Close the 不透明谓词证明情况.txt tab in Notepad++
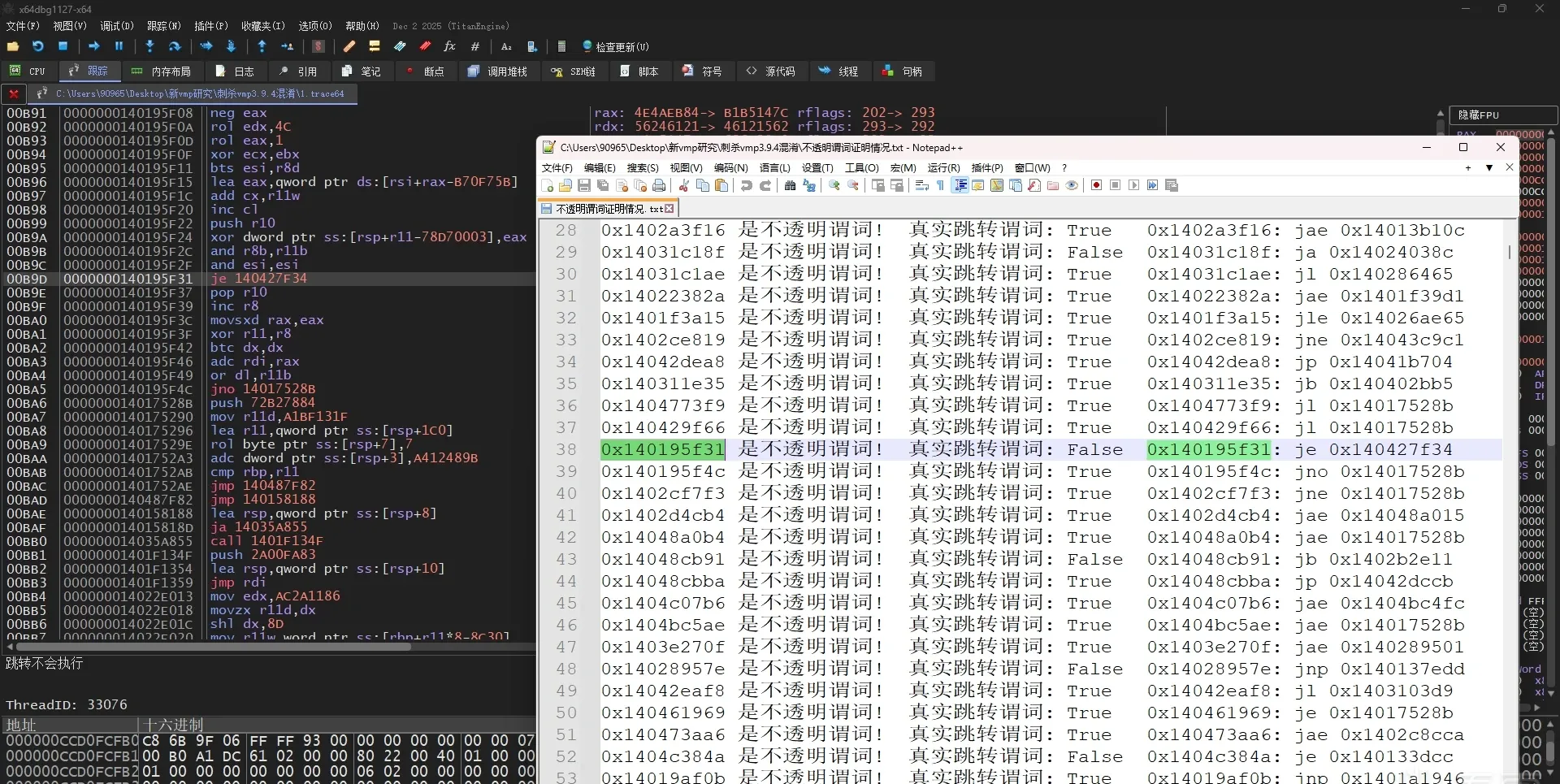 pyautogui.click(x=669, y=209)
